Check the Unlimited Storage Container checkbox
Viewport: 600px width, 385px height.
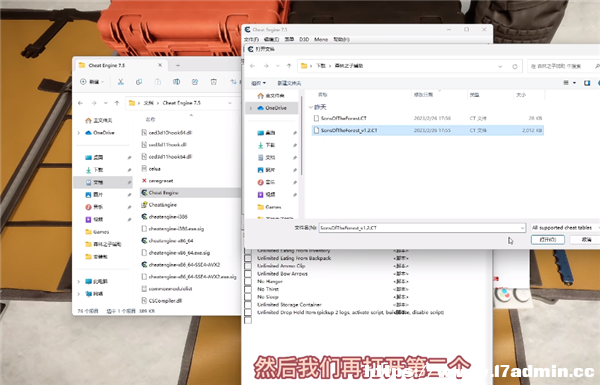(x=248, y=305)
